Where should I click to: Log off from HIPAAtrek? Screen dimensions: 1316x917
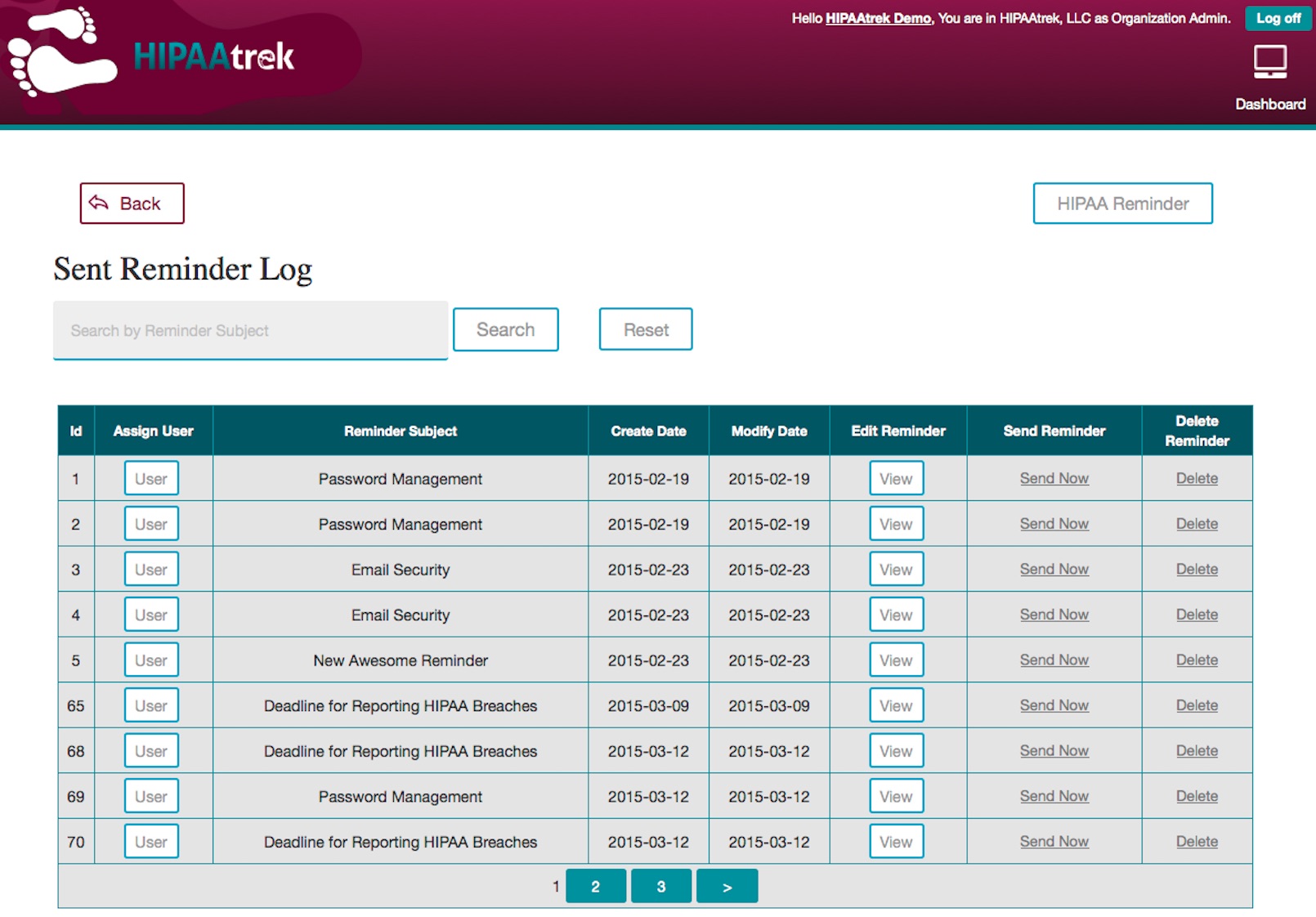tap(1278, 18)
